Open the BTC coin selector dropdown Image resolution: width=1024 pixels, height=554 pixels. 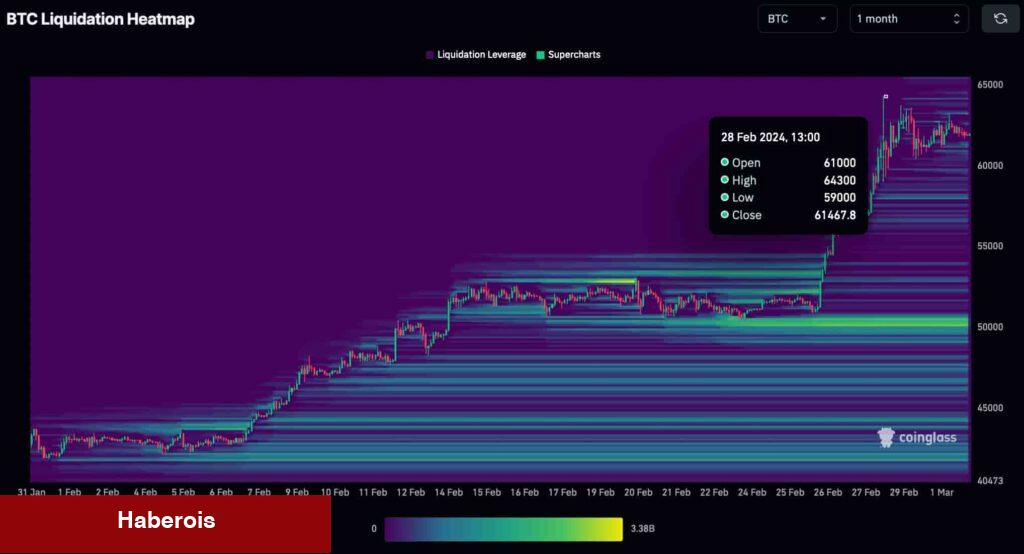(x=797, y=18)
